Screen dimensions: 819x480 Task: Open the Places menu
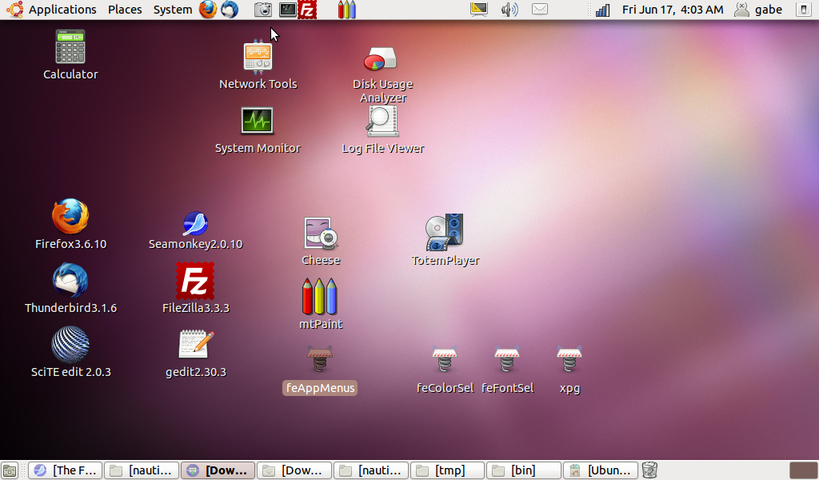click(125, 9)
